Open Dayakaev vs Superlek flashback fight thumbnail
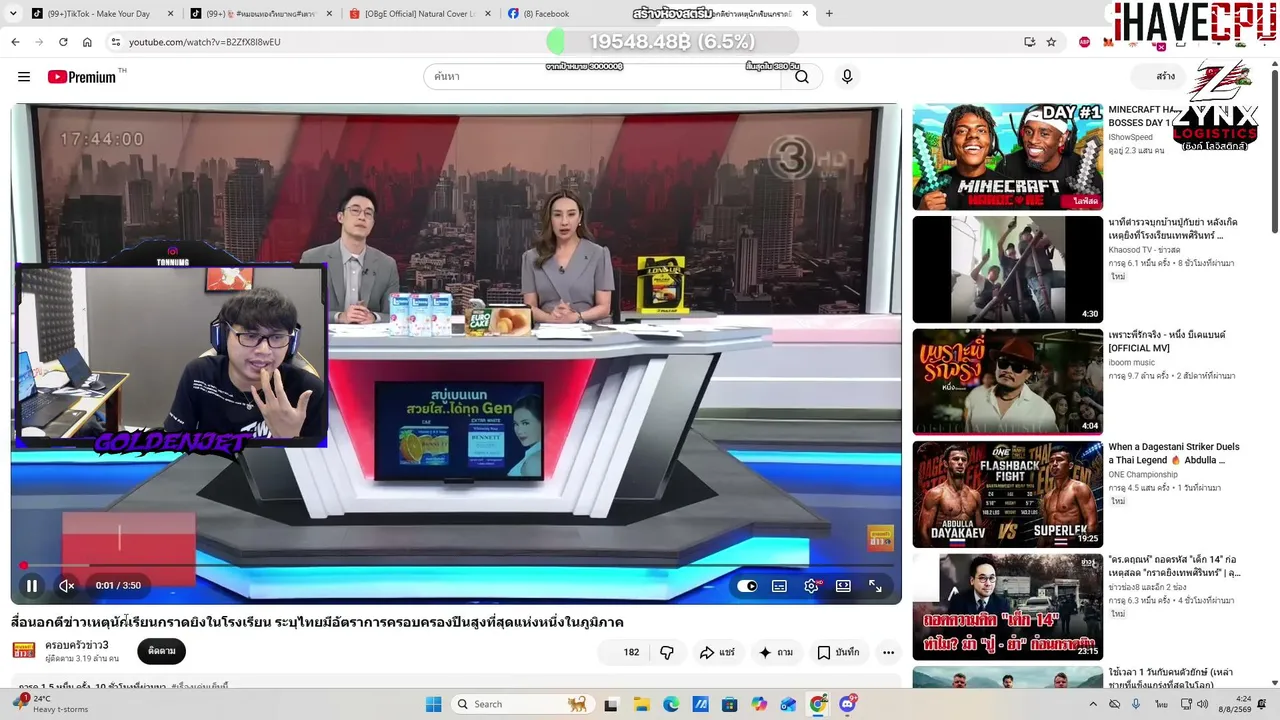This screenshot has height=720, width=1280. (x=1007, y=494)
